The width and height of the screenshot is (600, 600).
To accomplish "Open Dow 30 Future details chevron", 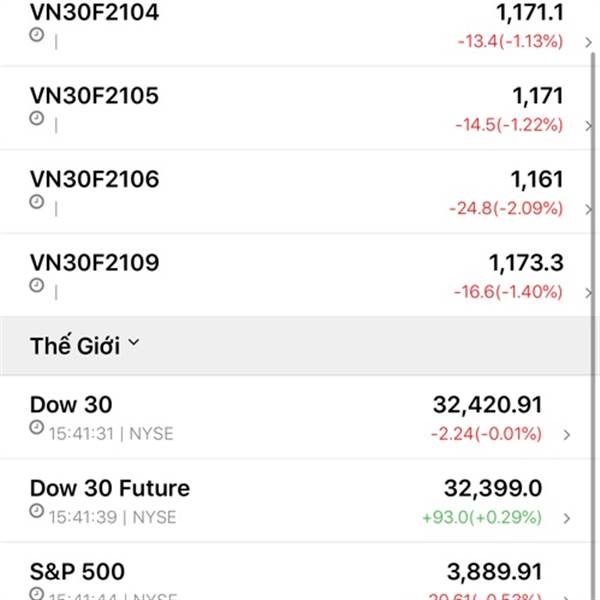I will [567, 518].
